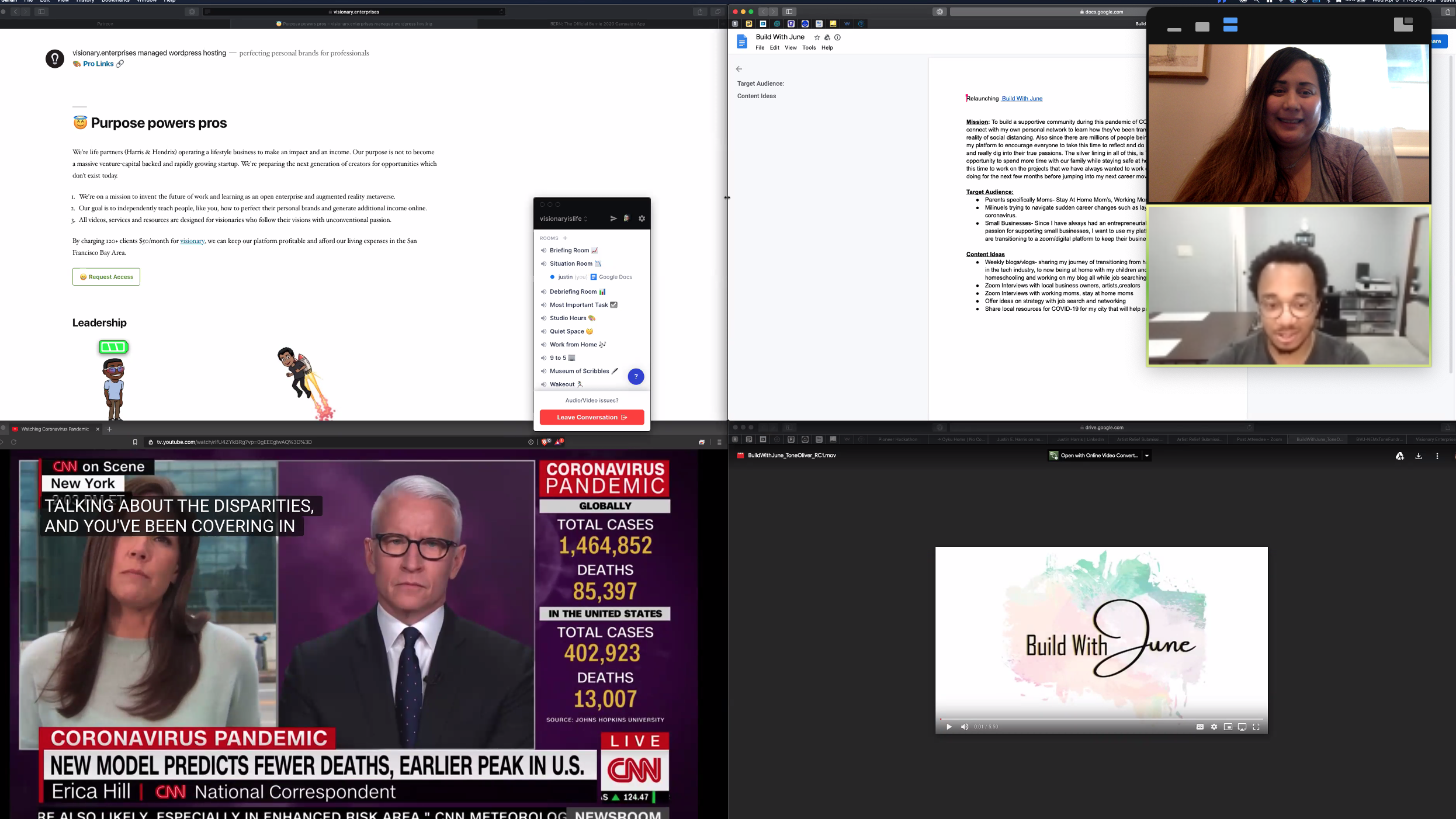Open the blue help bubble in Tandem
Image resolution: width=1456 pixels, height=819 pixels.
point(636,377)
